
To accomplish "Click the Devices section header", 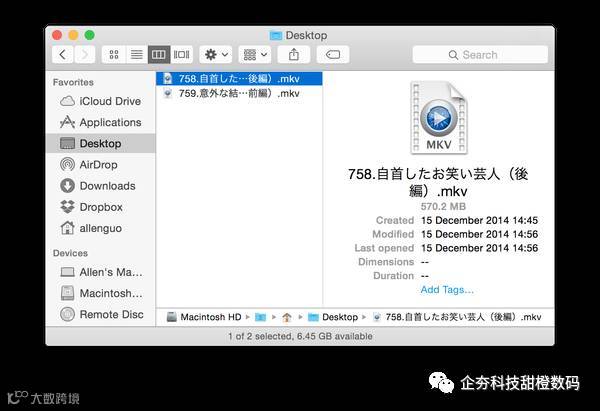I will pyautogui.click(x=70, y=253).
